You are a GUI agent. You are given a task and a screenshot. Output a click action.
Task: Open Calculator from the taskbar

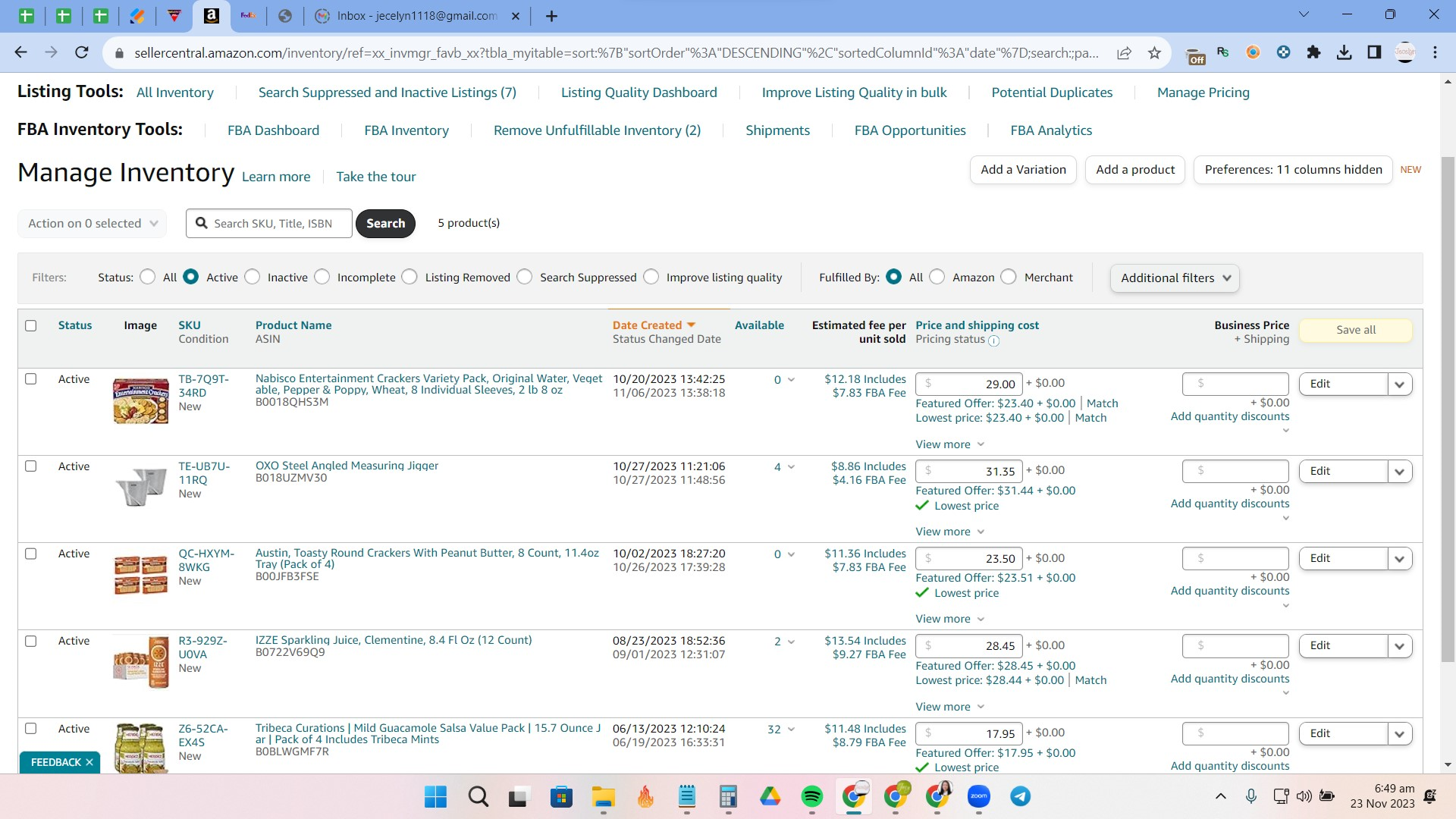(729, 796)
